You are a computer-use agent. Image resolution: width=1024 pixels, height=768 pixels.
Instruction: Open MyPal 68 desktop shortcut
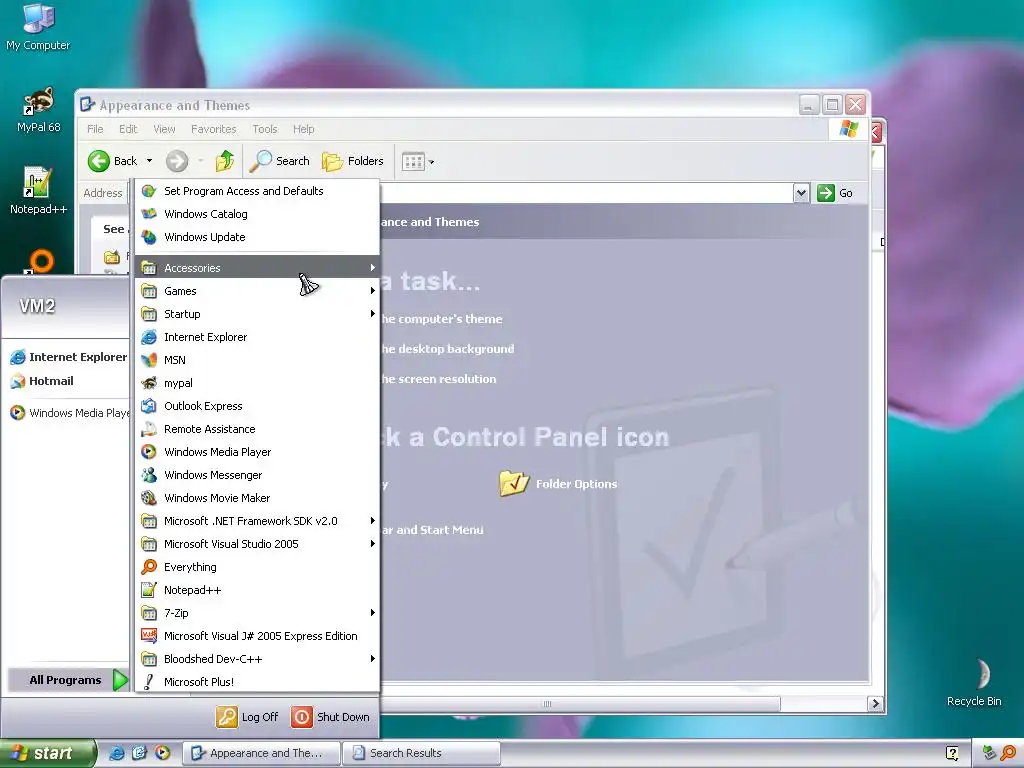tap(39, 110)
